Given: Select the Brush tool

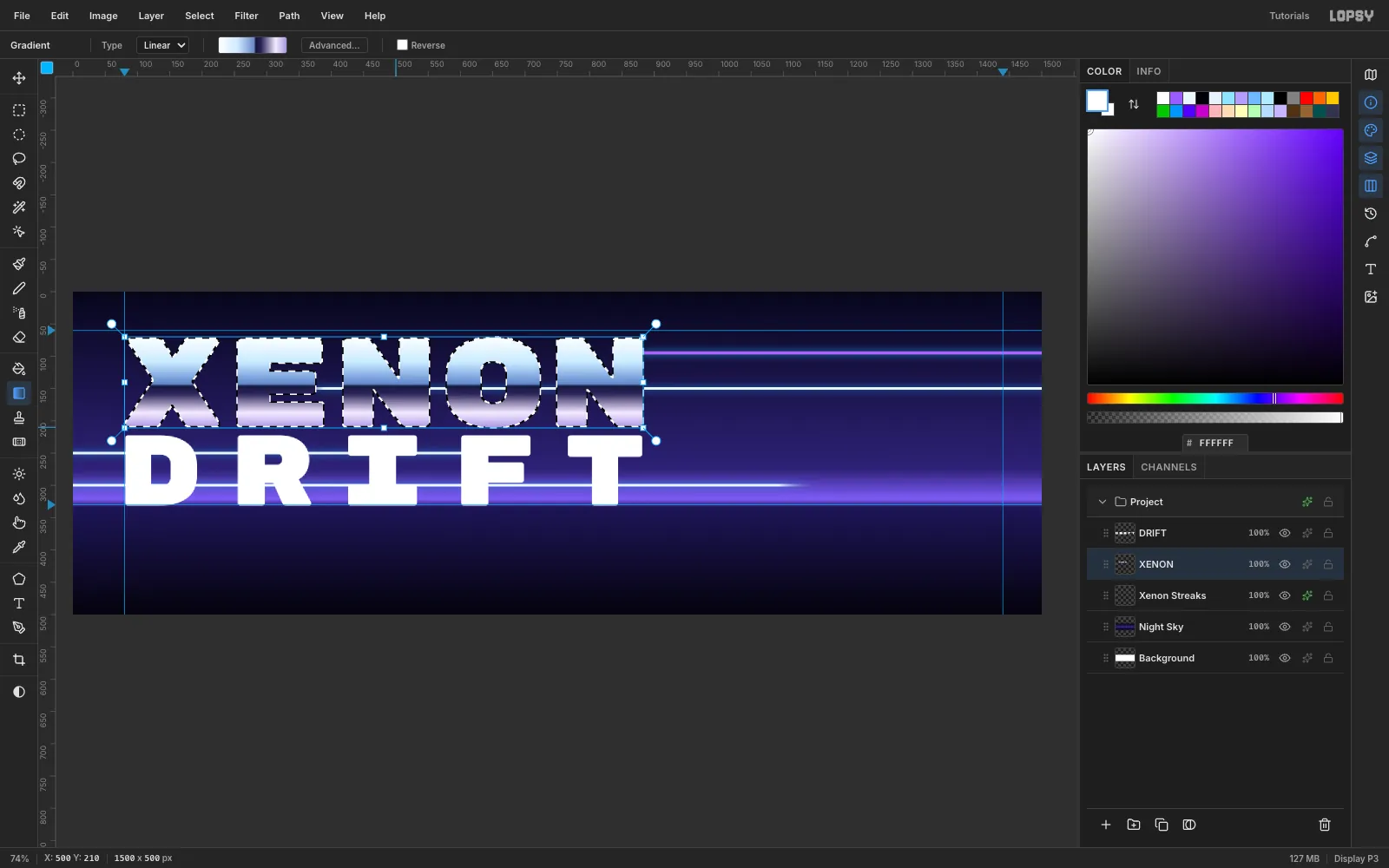Looking at the screenshot, I should tap(19, 264).
